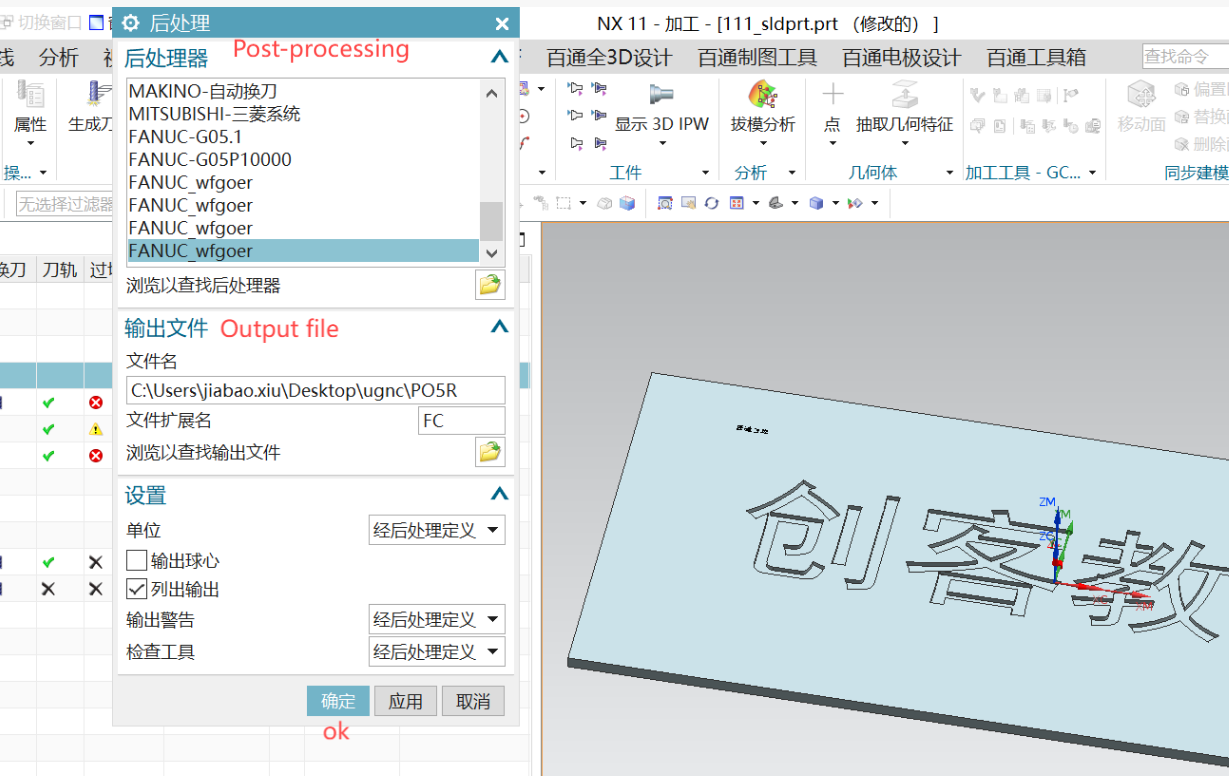Viewport: 1229px width, 776px height.
Task: Click the 替换面 replace face icon
Action: pyautogui.click(x=1182, y=116)
